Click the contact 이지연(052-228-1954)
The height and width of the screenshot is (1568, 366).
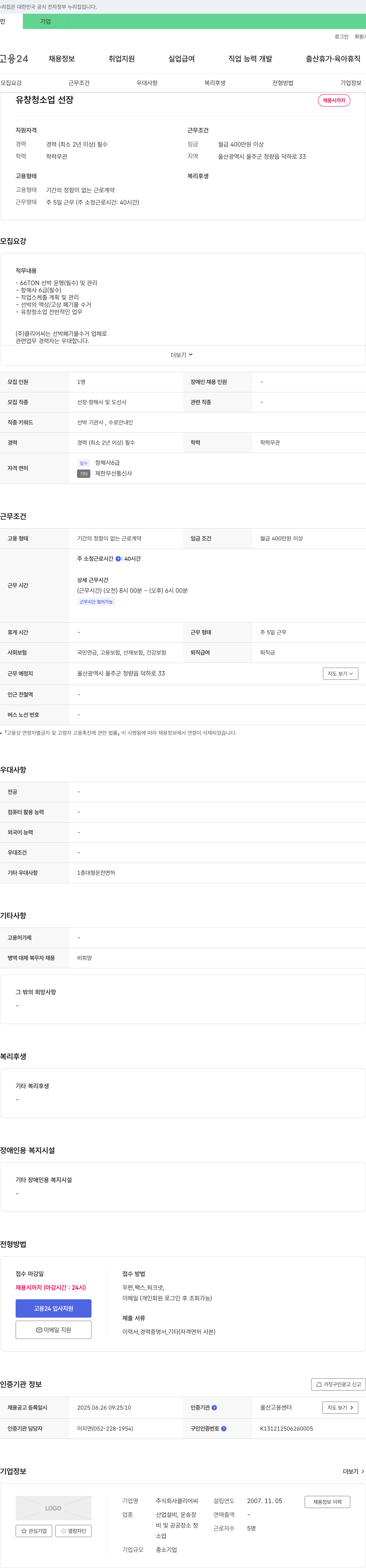coord(105,1429)
